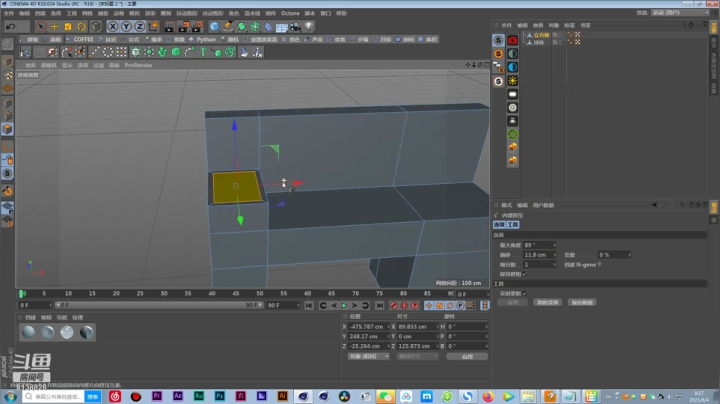Click the Octane daylight sun icon
Screen dimensions: 720x404
pos(512,81)
